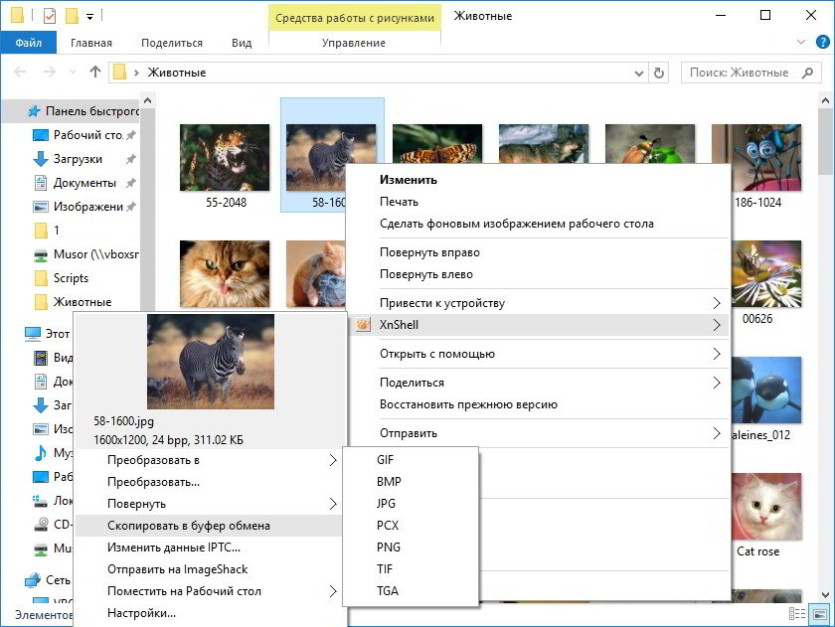Choose Отправить на ImageShack
Viewport: 835px width, 627px height.
[x=177, y=569]
